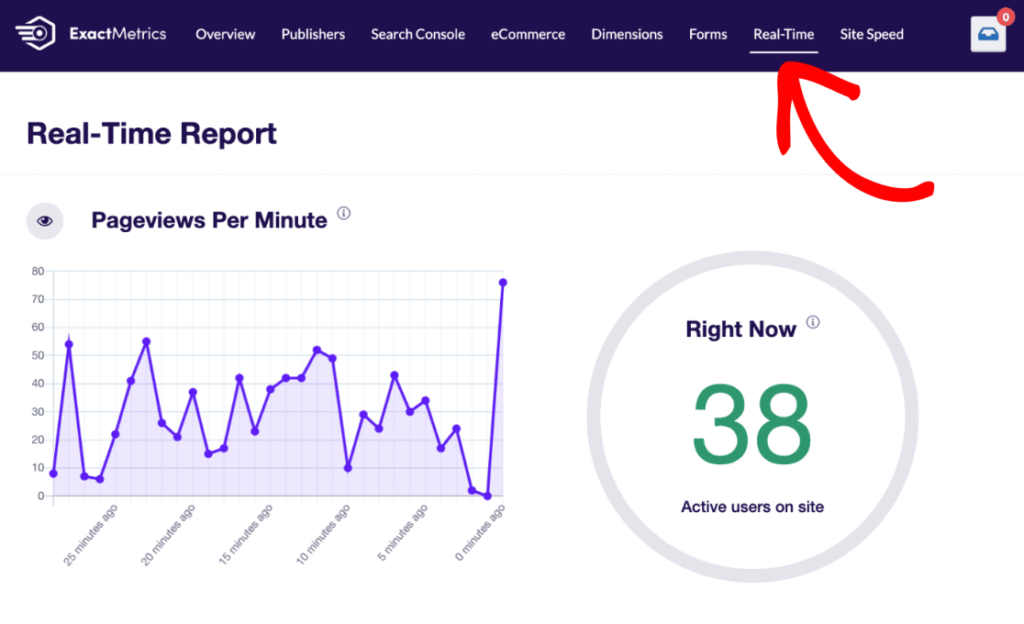This screenshot has width=1024, height=624.
Task: Click the ExactMetrics logo icon
Action: click(x=33, y=33)
